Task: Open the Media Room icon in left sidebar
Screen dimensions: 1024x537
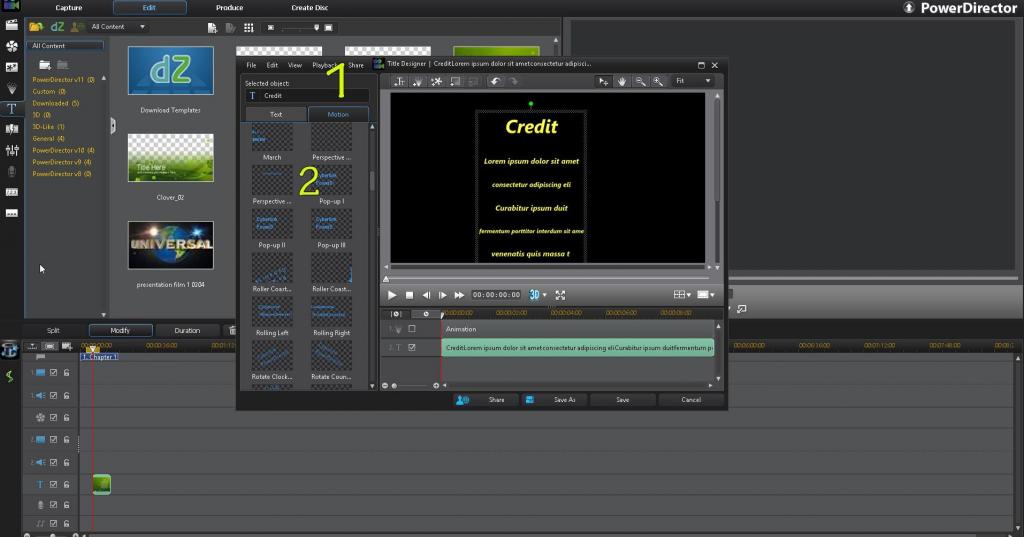Action: (x=11, y=25)
